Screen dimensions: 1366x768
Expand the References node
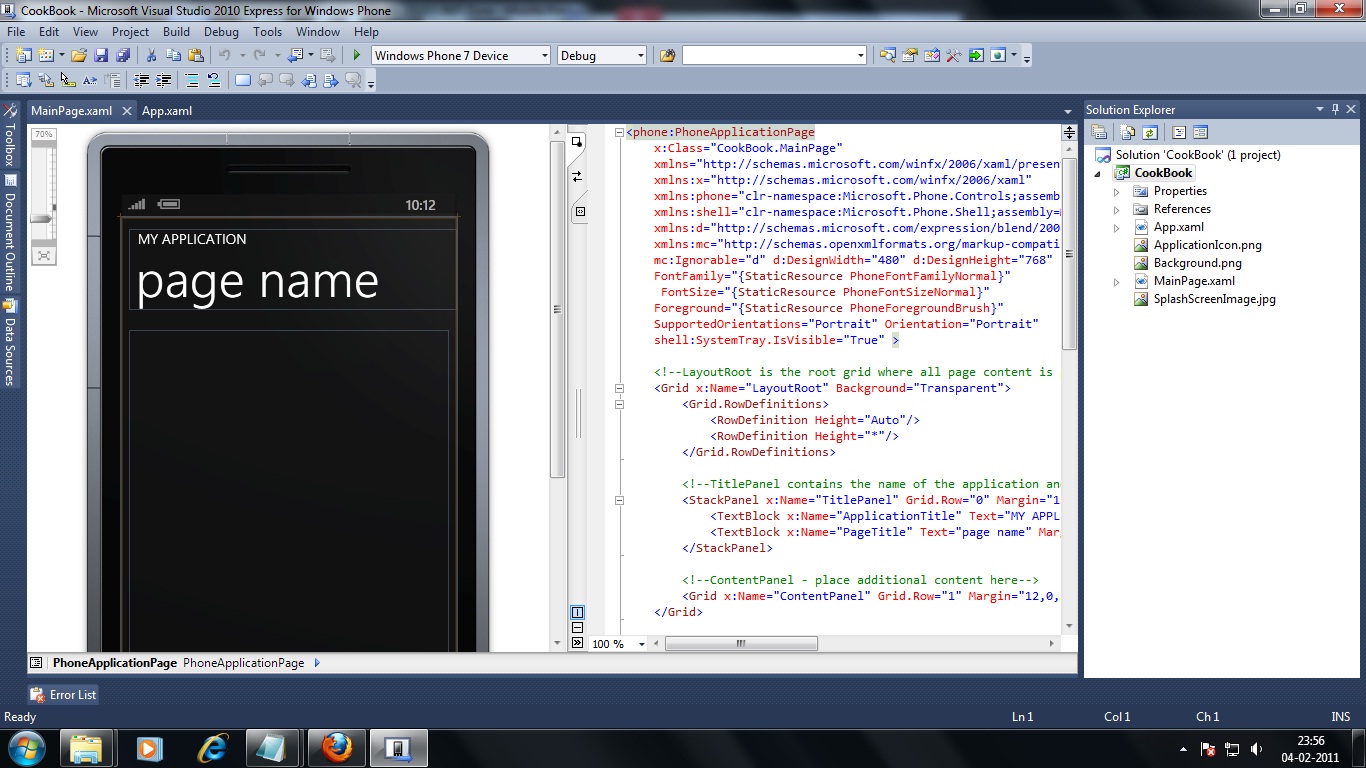pos(1117,209)
